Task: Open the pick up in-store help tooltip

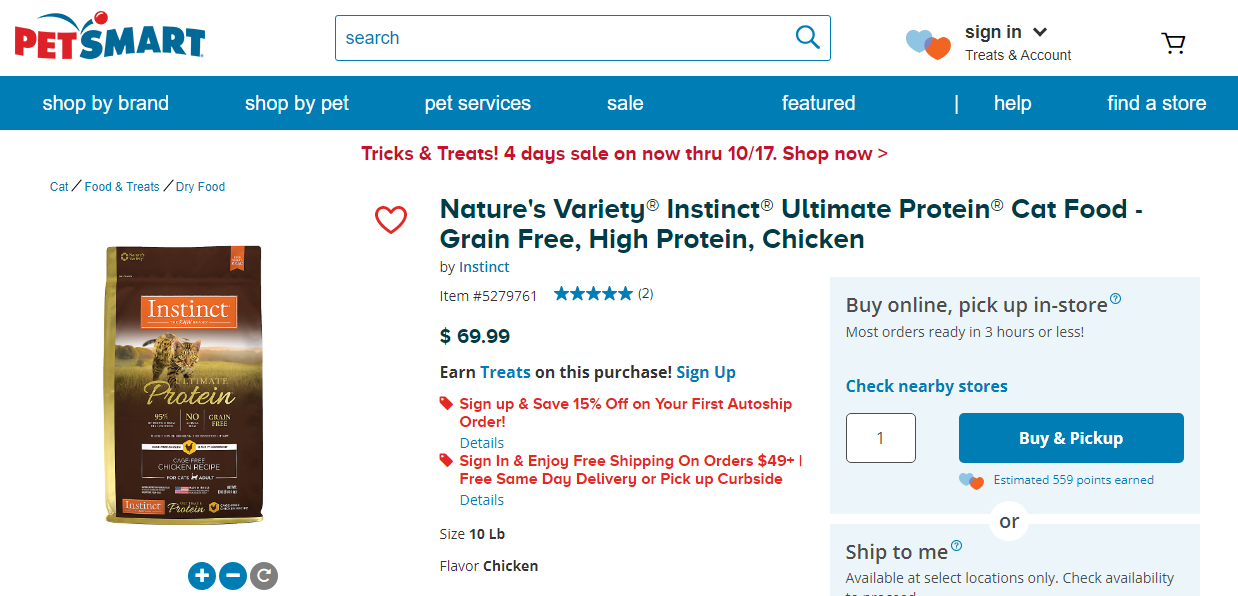Action: [x=1116, y=299]
